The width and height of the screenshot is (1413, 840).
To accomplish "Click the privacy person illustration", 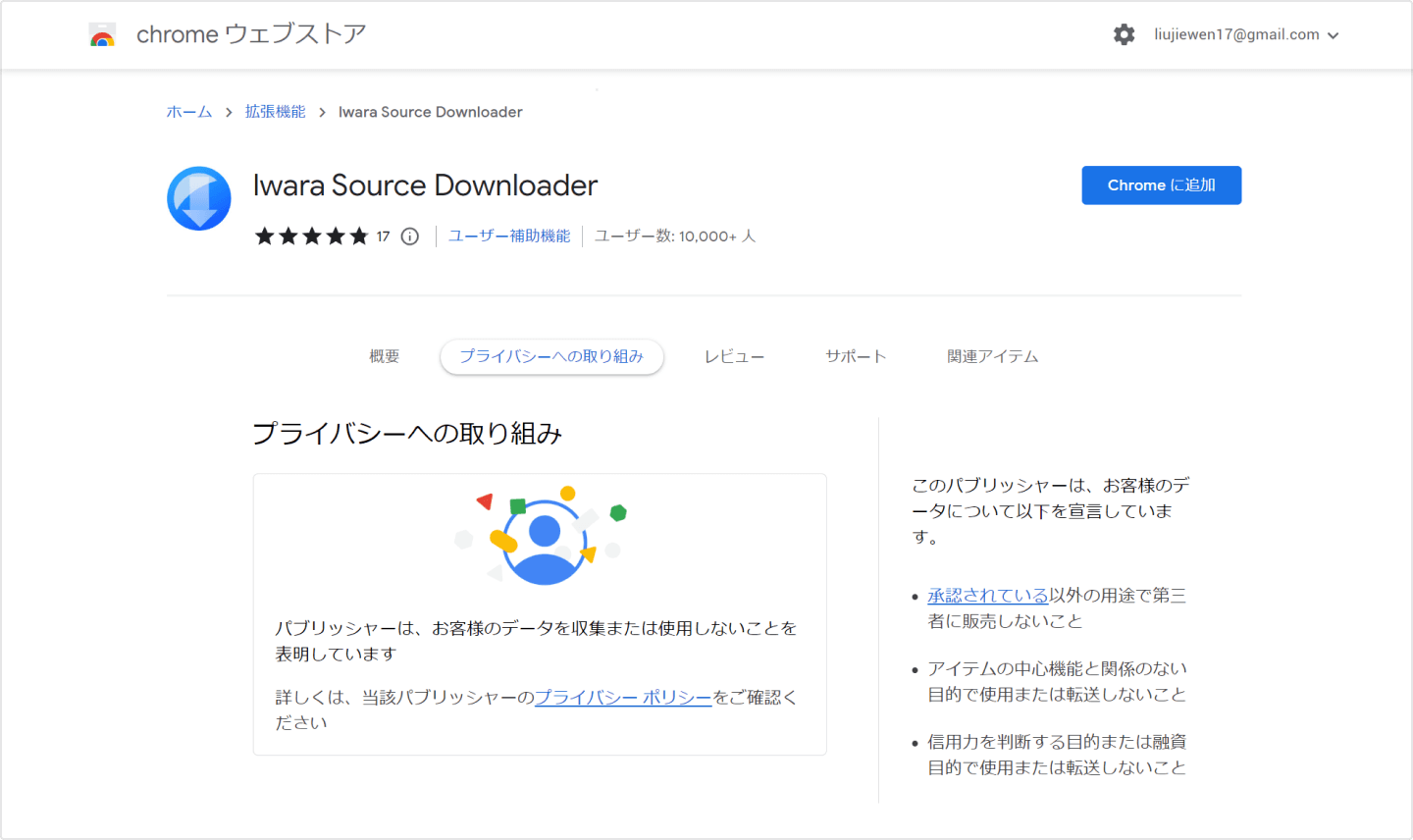I will click(x=541, y=534).
